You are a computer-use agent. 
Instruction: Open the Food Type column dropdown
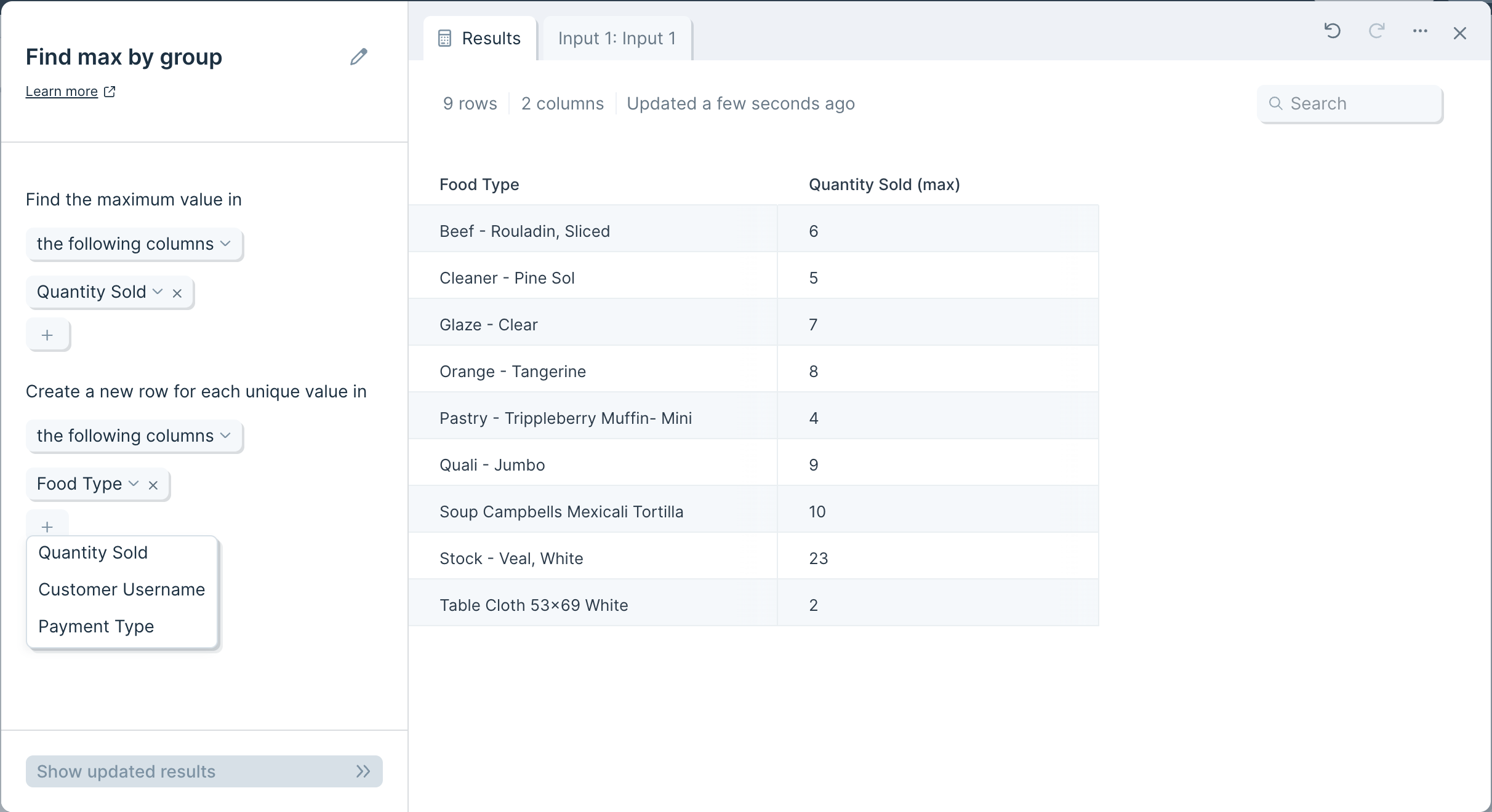tap(87, 484)
